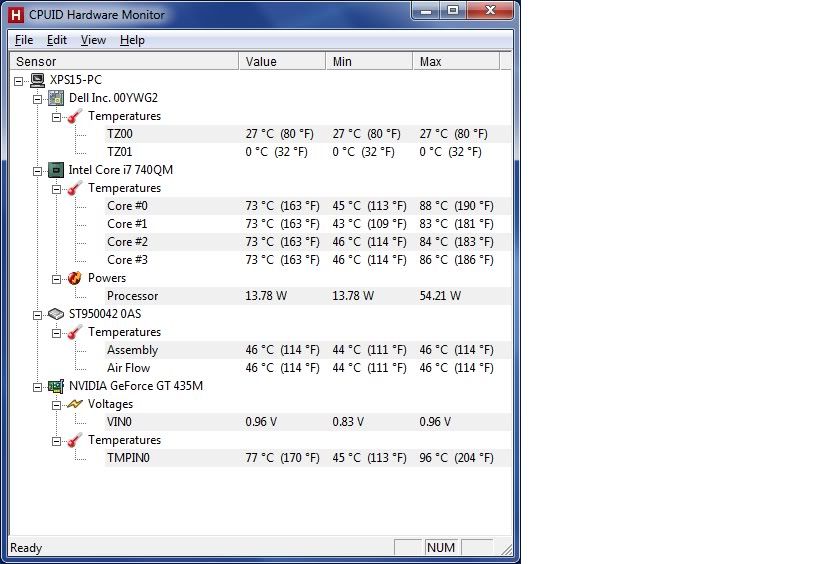Click the Intel Core i7 740QM label

(121, 170)
